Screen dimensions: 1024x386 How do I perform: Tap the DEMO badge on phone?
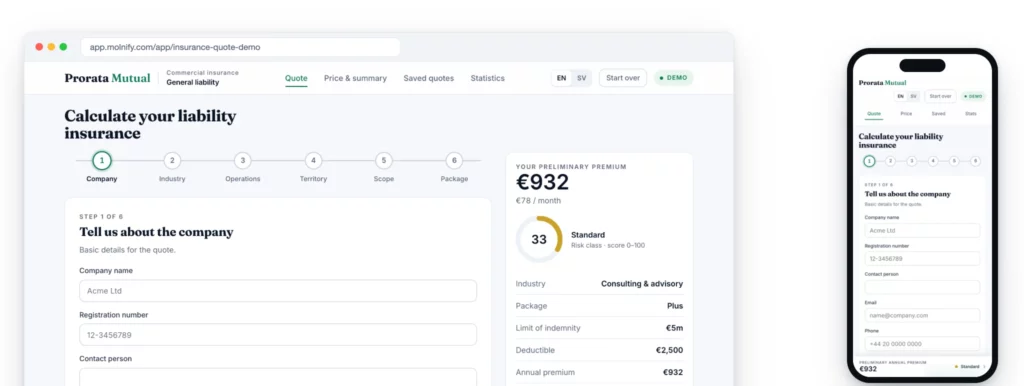[972, 96]
